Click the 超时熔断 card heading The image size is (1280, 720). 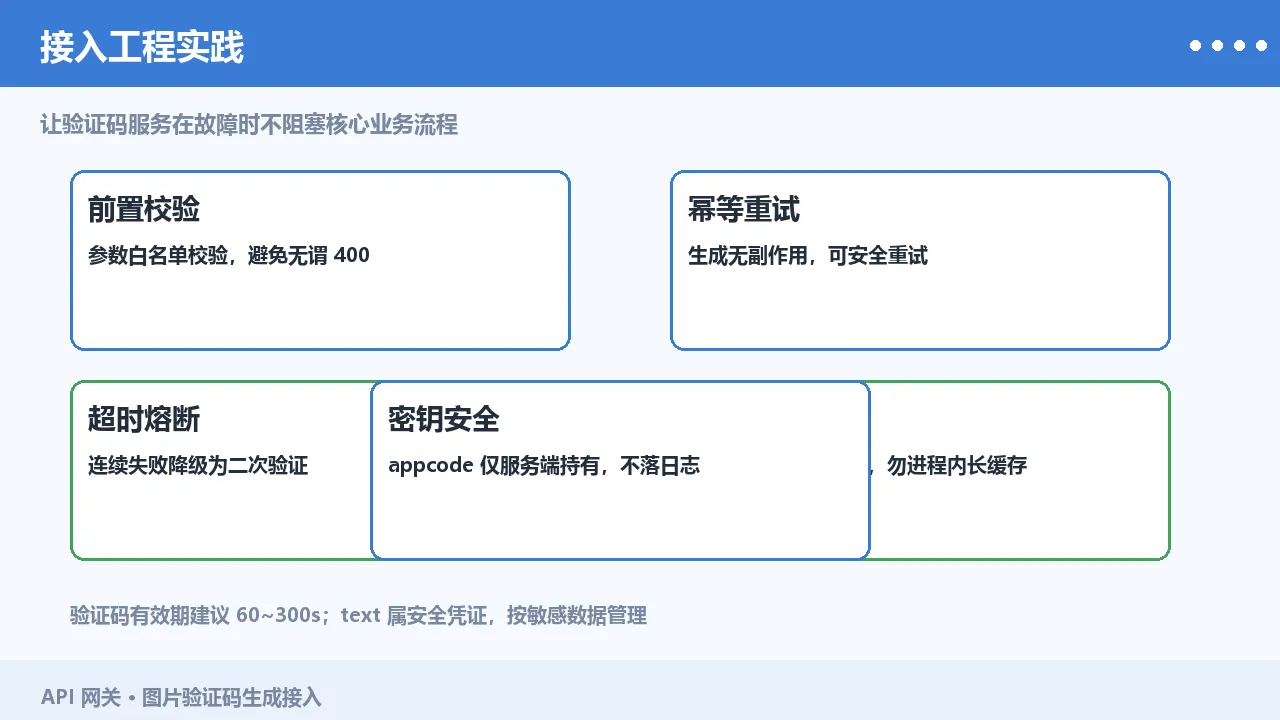144,419
